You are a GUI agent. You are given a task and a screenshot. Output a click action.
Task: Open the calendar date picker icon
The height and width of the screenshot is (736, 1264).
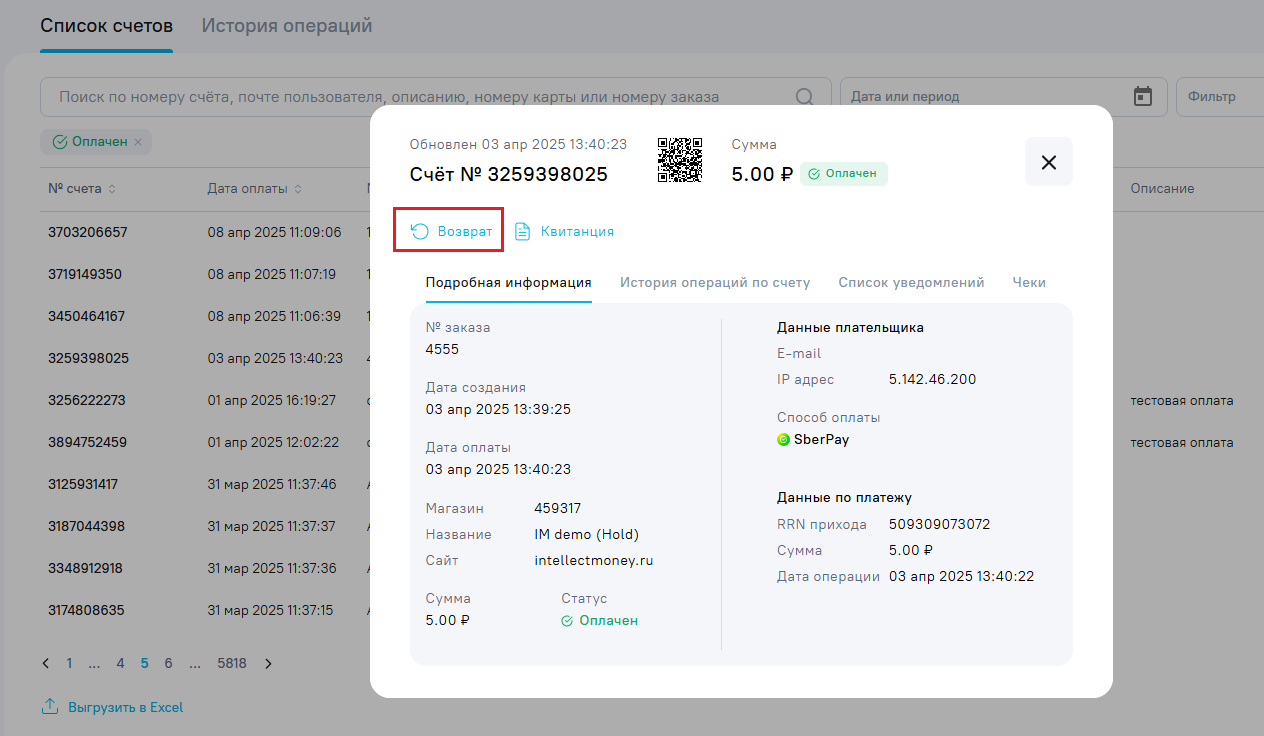[1143, 97]
